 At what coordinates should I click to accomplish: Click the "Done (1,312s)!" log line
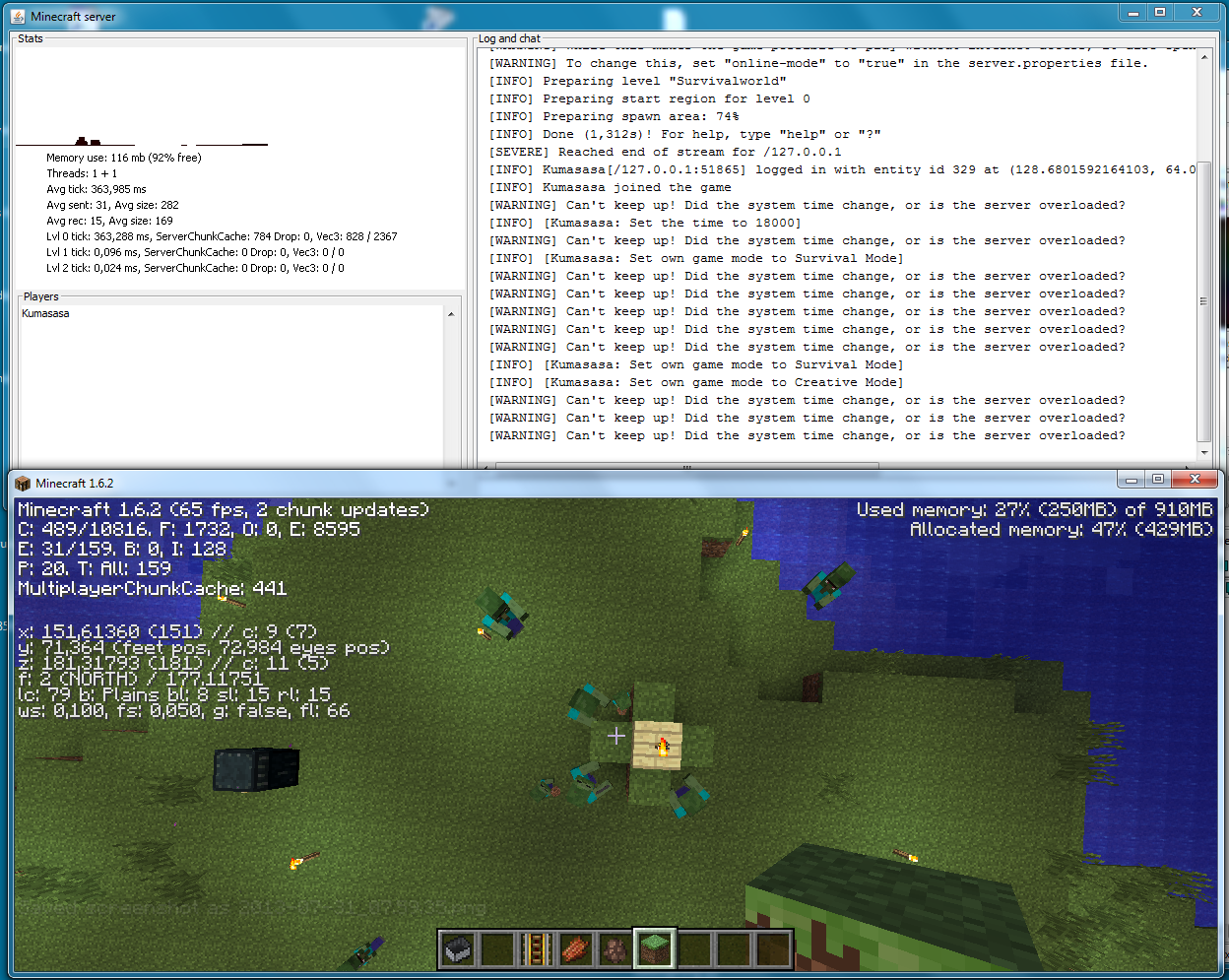click(684, 134)
